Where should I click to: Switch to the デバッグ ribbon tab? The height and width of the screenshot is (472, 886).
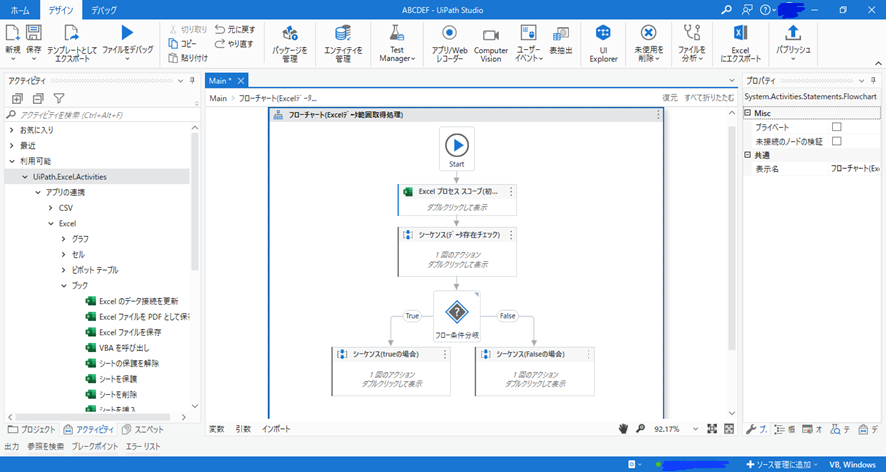(x=104, y=9)
